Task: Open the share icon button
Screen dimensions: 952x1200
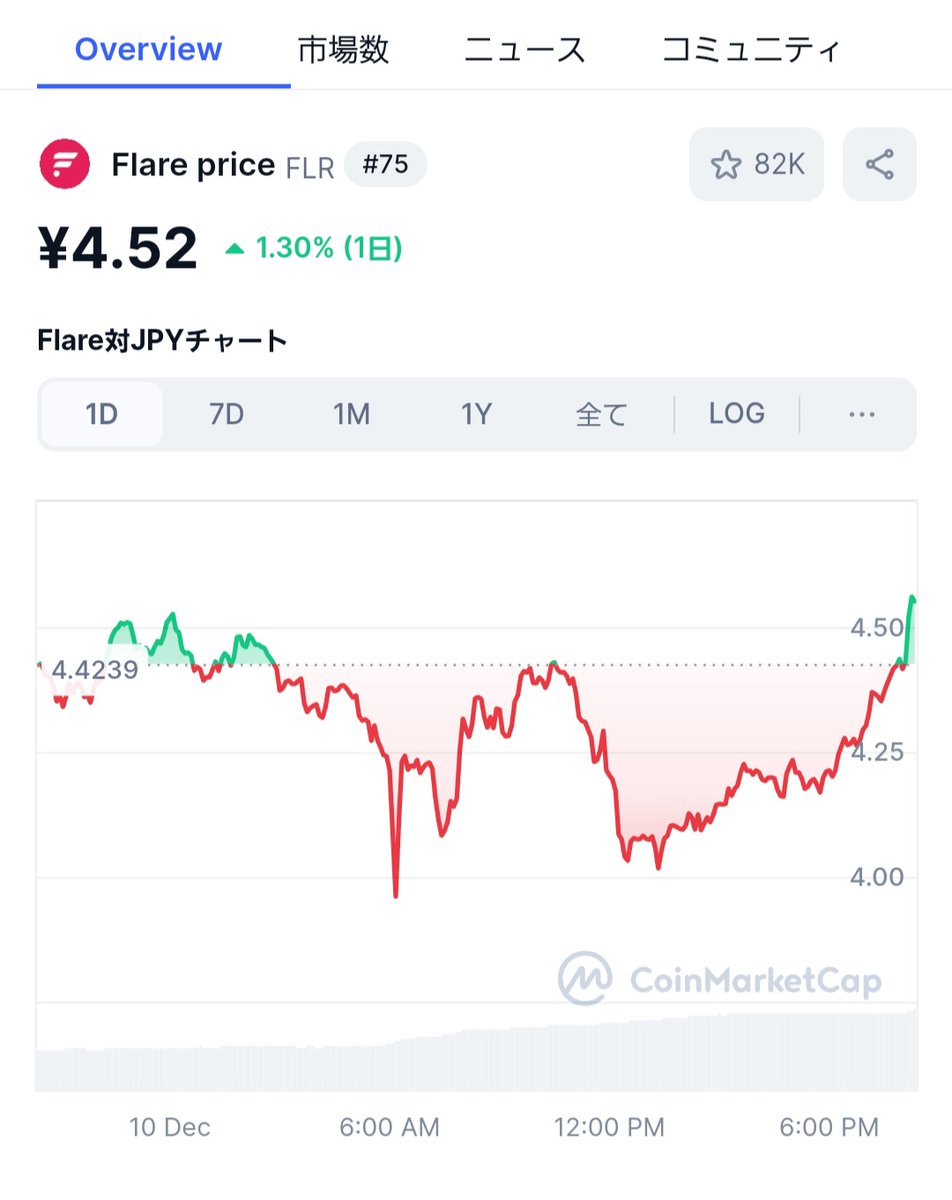Action: pos(879,164)
